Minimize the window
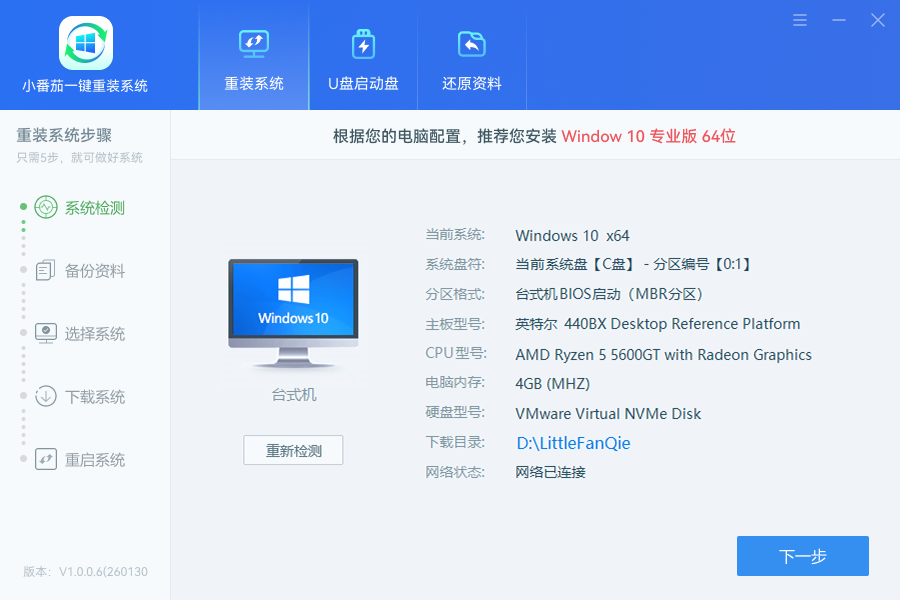Viewport: 900px width, 600px height. pos(839,20)
